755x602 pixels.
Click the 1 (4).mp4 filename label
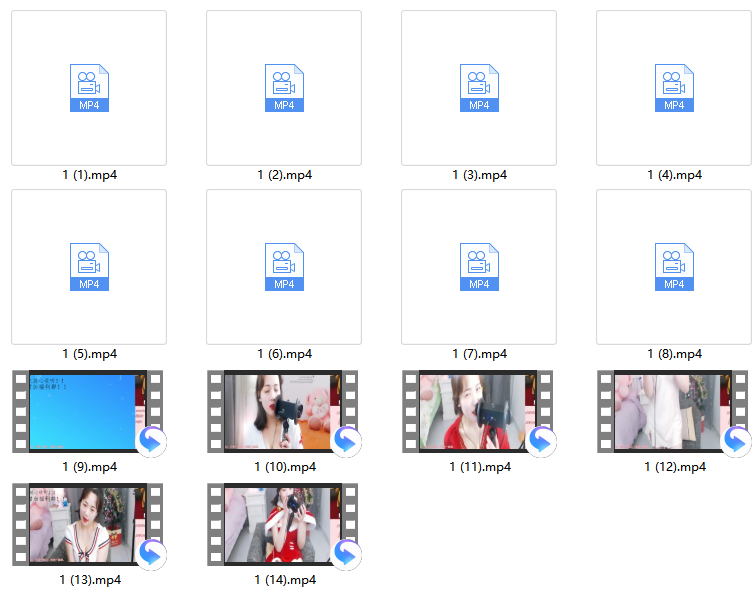(674, 175)
